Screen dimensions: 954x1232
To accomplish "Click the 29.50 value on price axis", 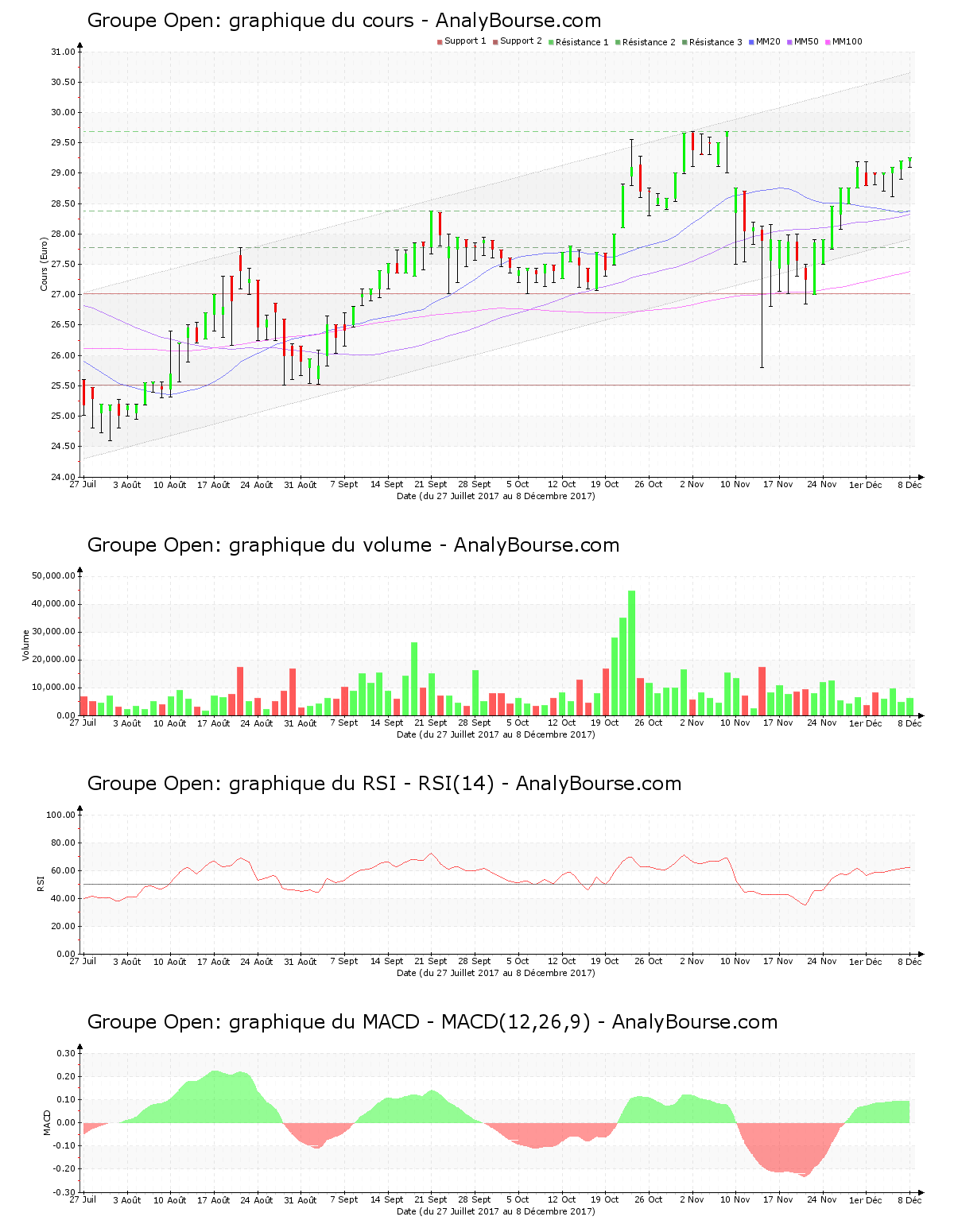I will point(63,143).
